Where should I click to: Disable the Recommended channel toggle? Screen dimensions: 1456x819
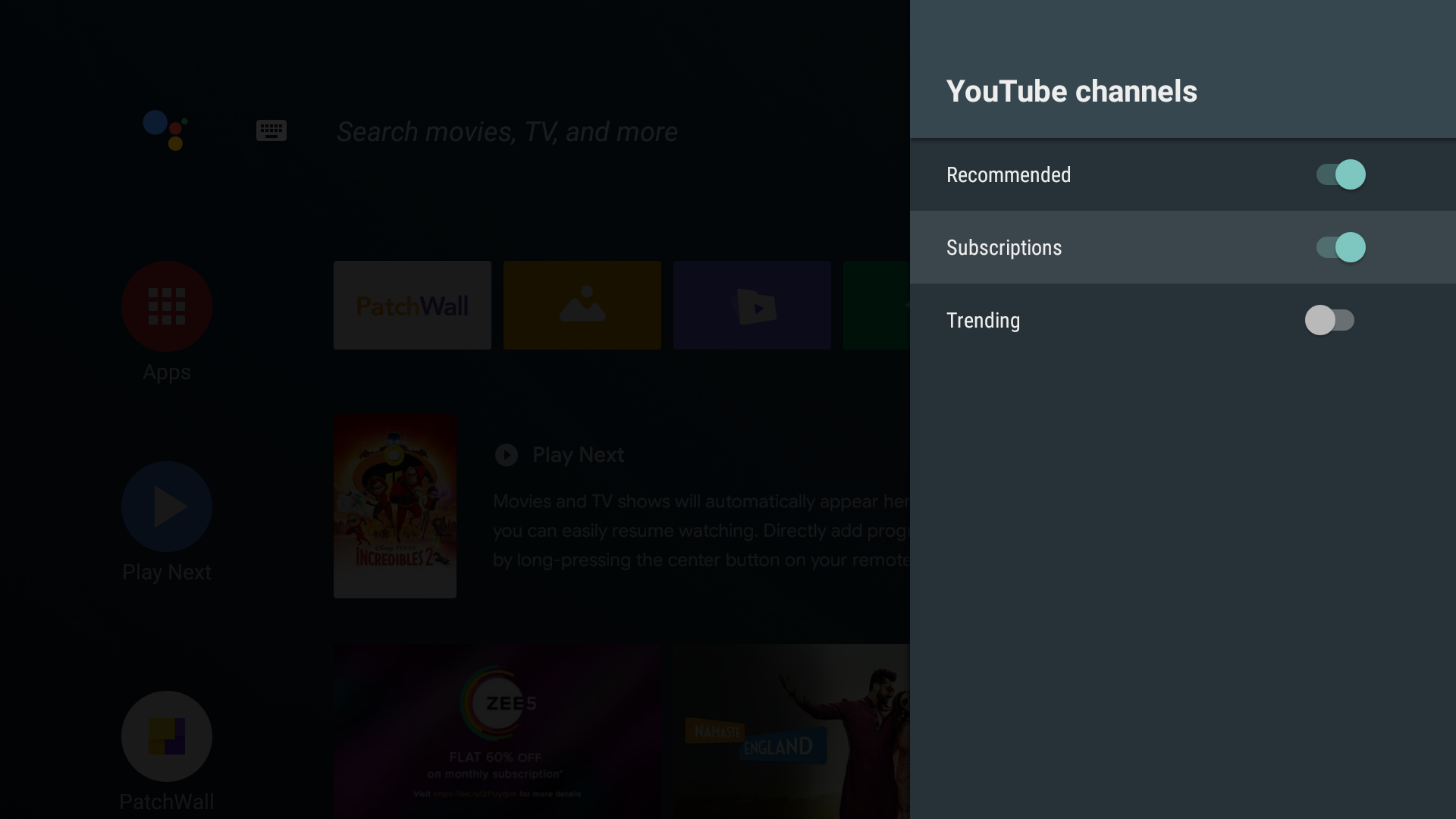[1338, 174]
